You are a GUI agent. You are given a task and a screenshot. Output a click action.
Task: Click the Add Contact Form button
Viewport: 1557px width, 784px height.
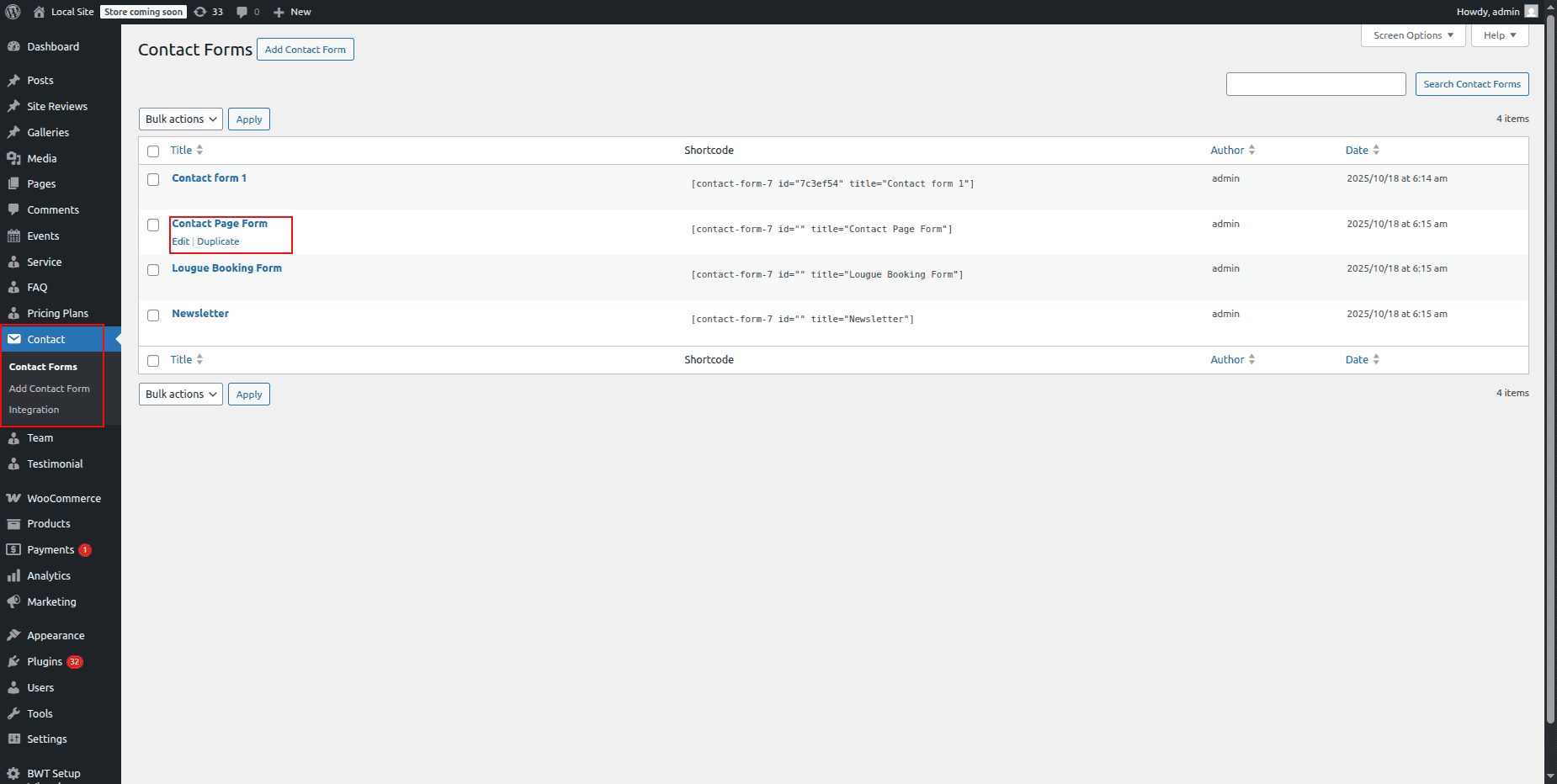coord(305,50)
